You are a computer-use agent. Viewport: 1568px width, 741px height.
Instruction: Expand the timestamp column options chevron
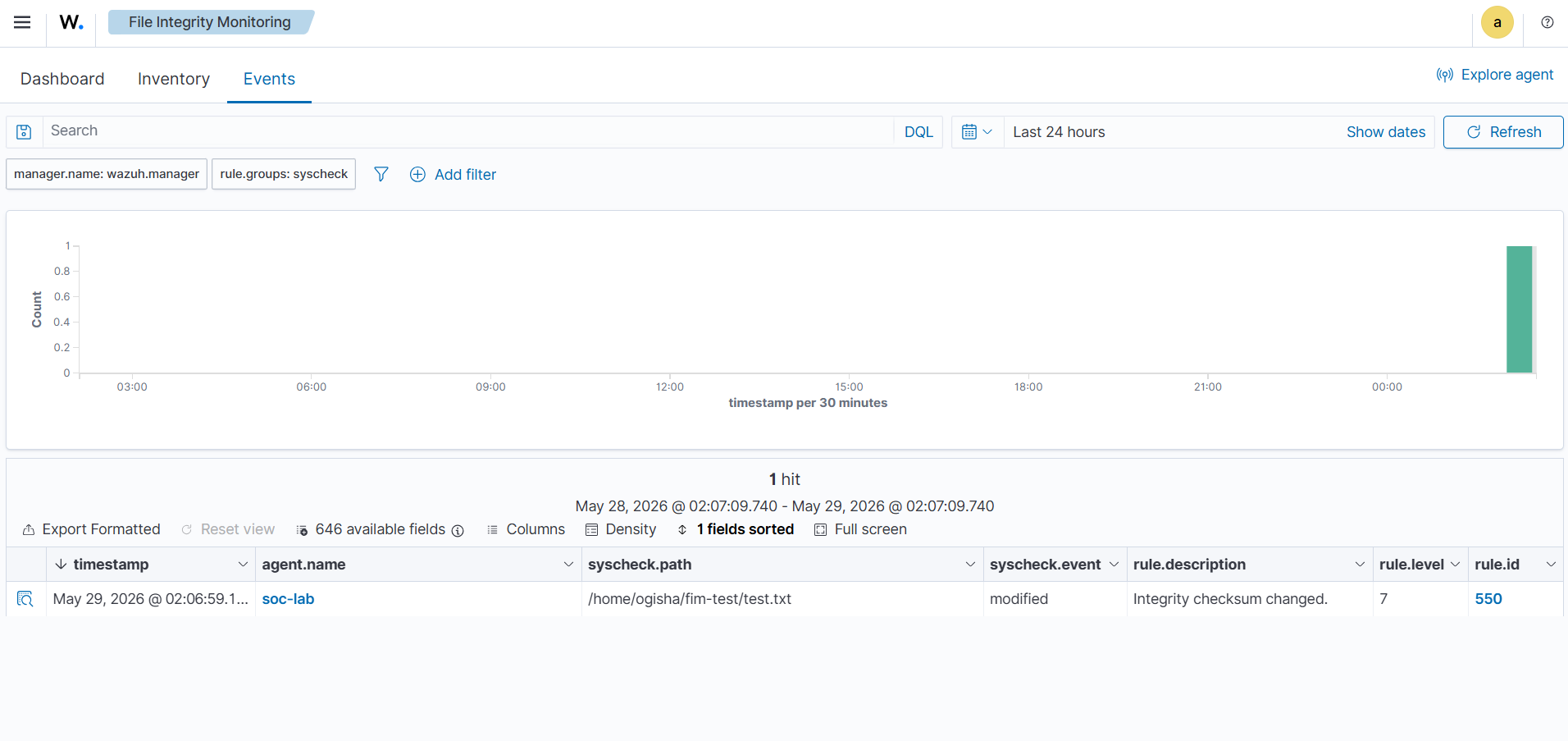[x=243, y=565]
